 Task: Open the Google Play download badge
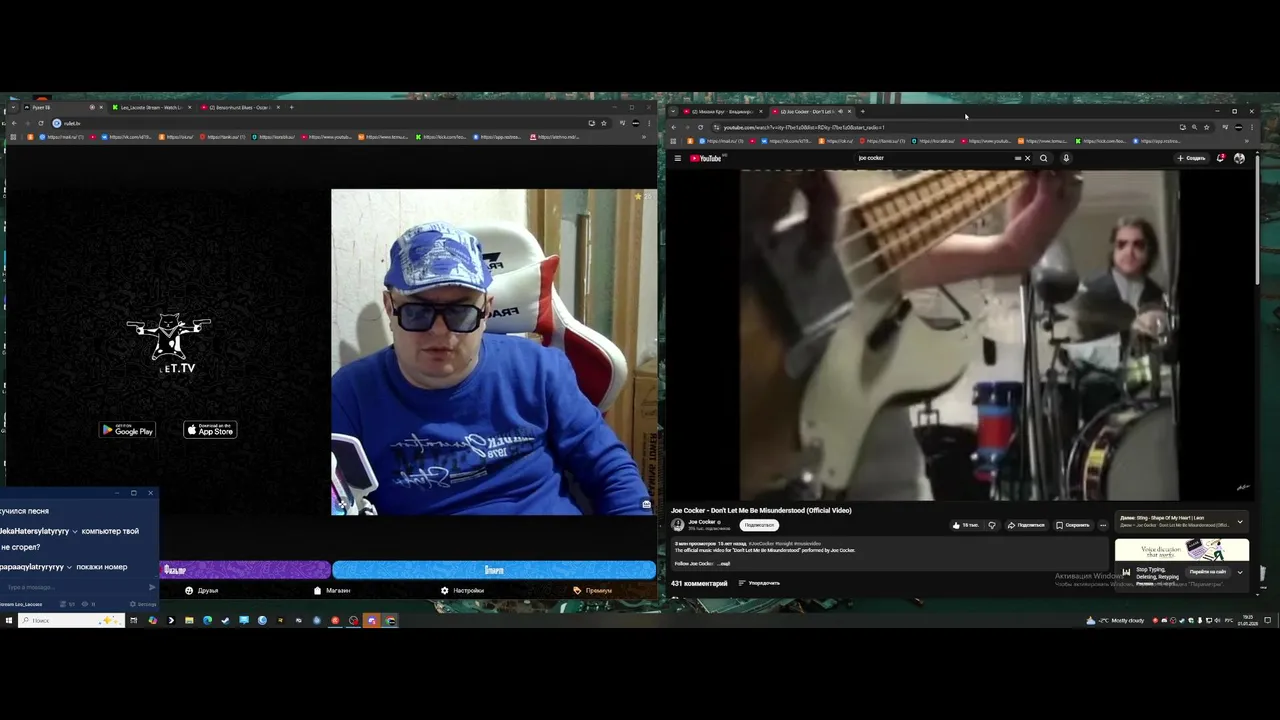point(127,430)
